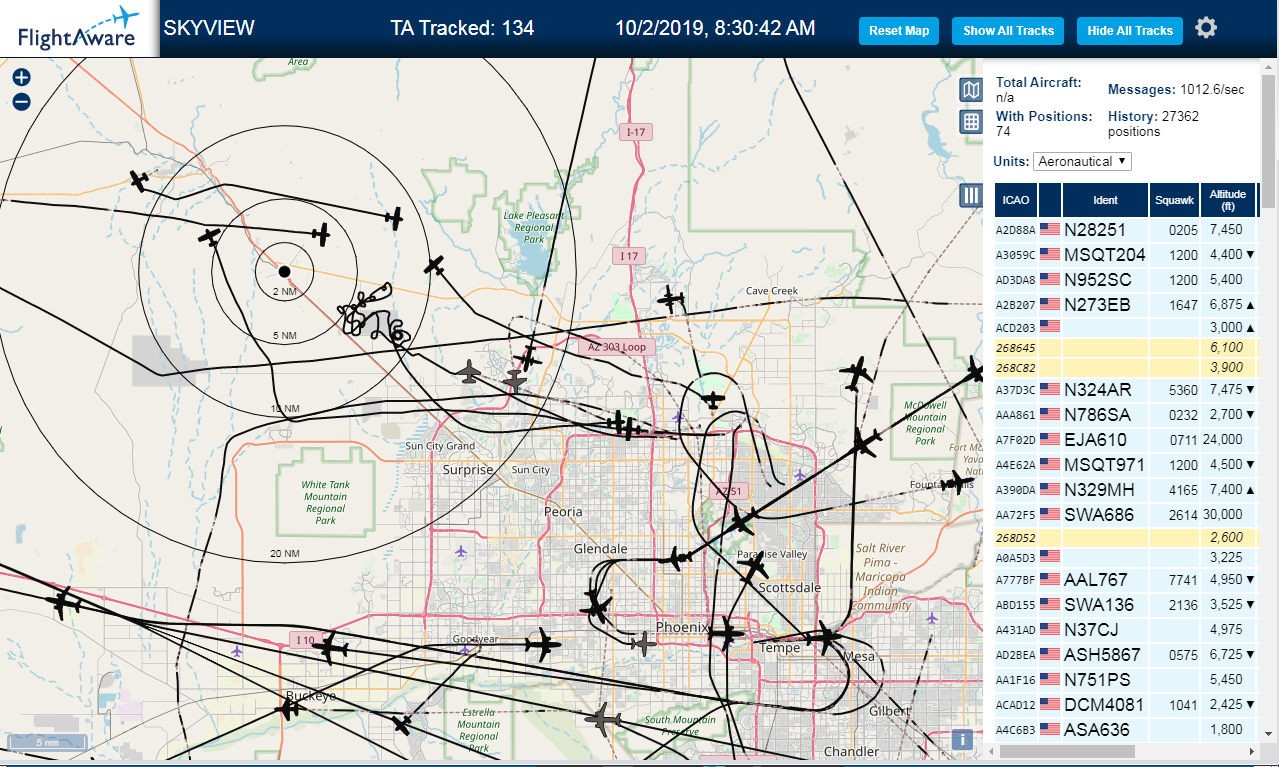This screenshot has width=1279, height=767.
Task: Sort table by ICAO column header
Action: [x=1015, y=200]
